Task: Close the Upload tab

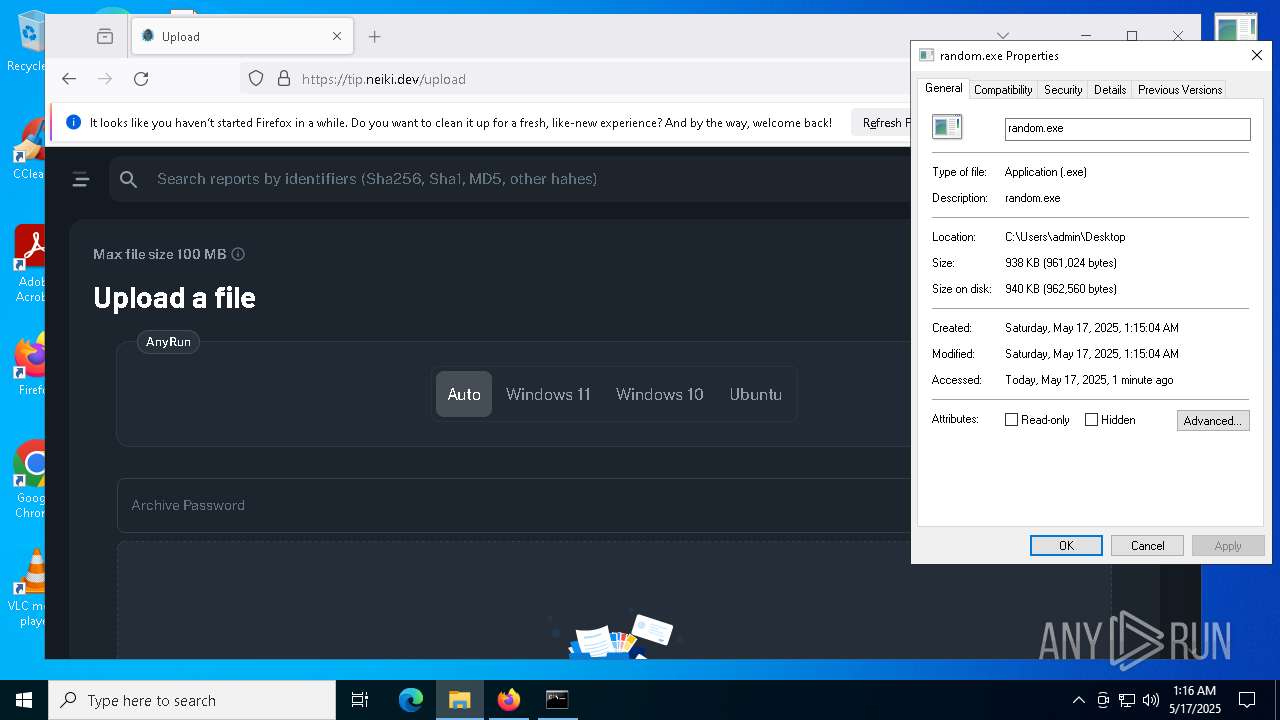Action: [337, 37]
